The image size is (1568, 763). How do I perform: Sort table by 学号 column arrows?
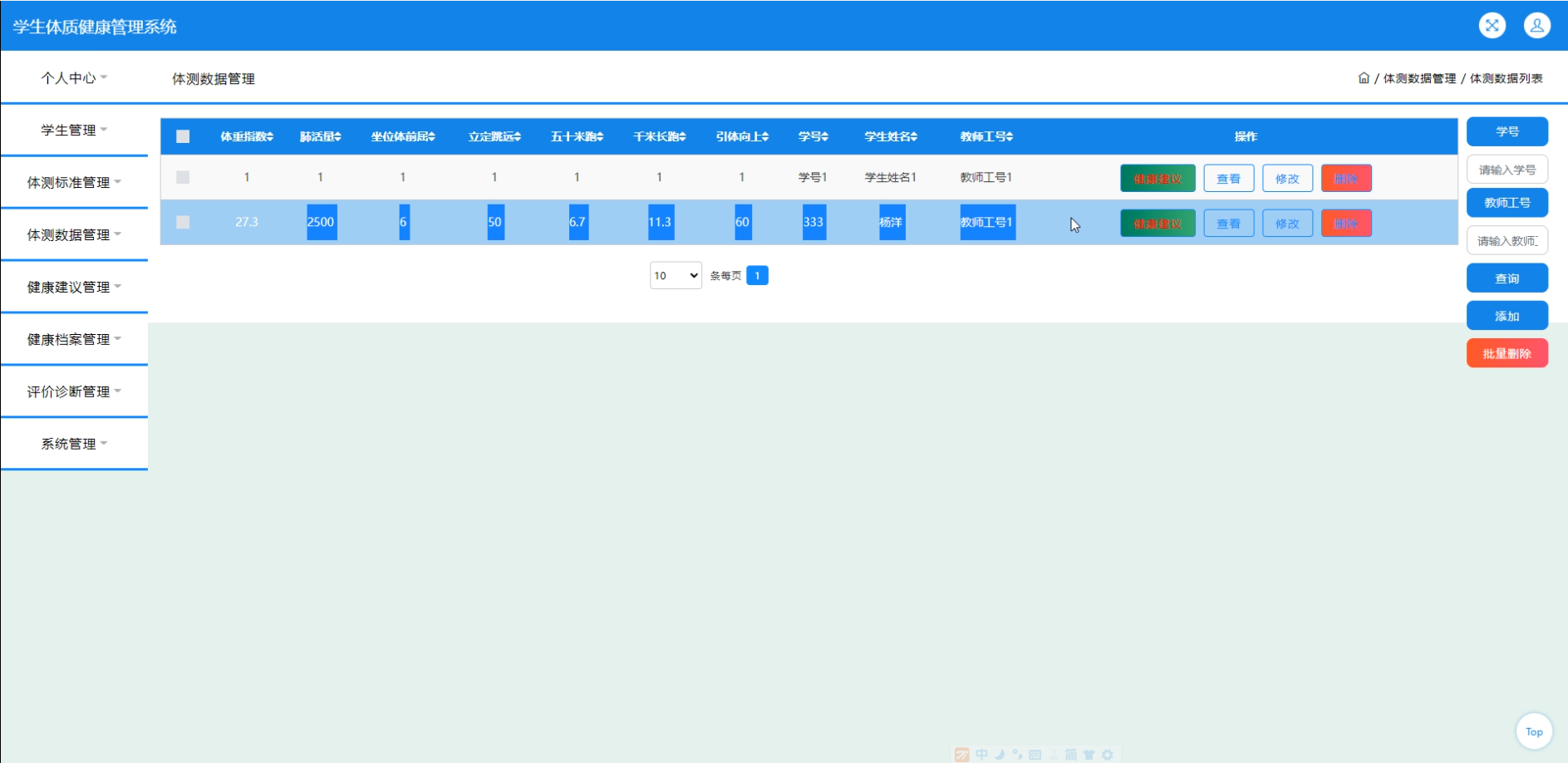[x=824, y=137]
